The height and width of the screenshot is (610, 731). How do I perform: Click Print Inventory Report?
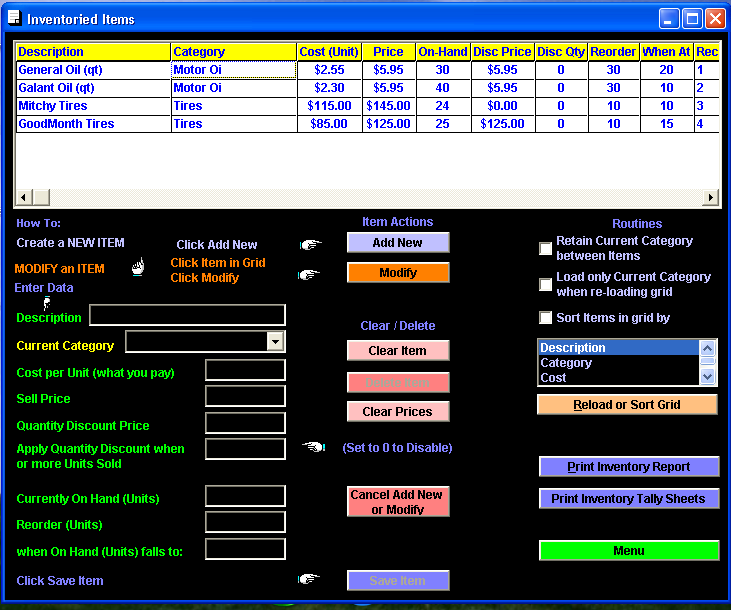[x=629, y=466]
